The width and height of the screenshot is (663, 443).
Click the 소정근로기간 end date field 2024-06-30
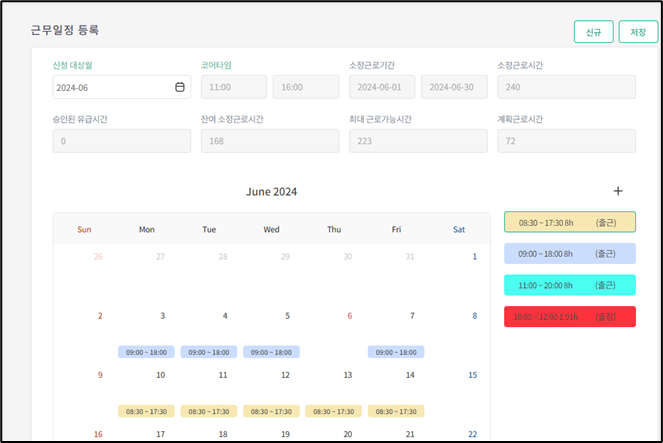455,88
